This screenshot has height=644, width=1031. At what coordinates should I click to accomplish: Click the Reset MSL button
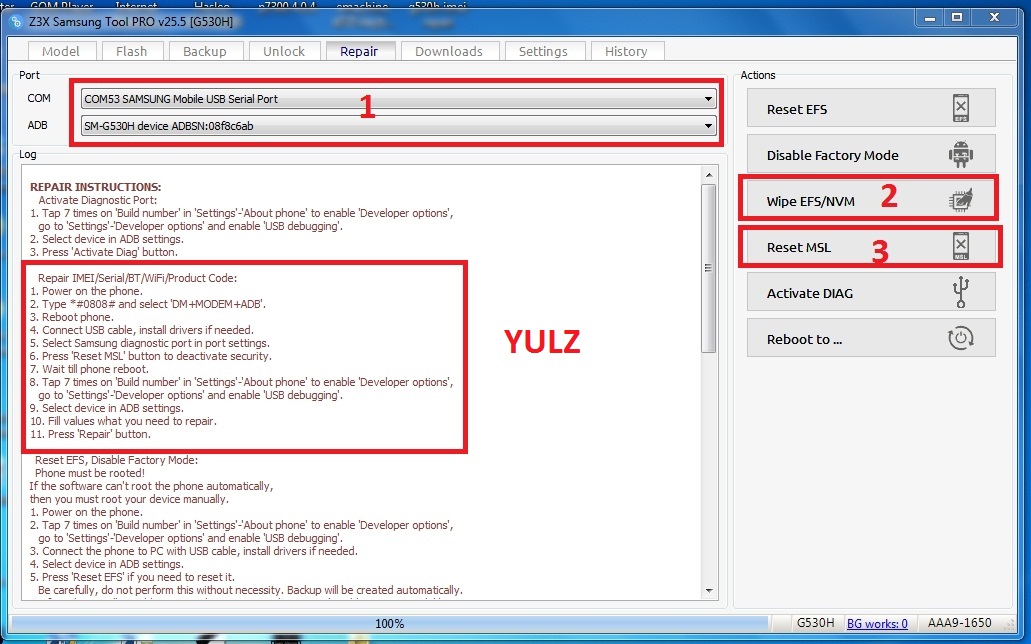coord(871,247)
